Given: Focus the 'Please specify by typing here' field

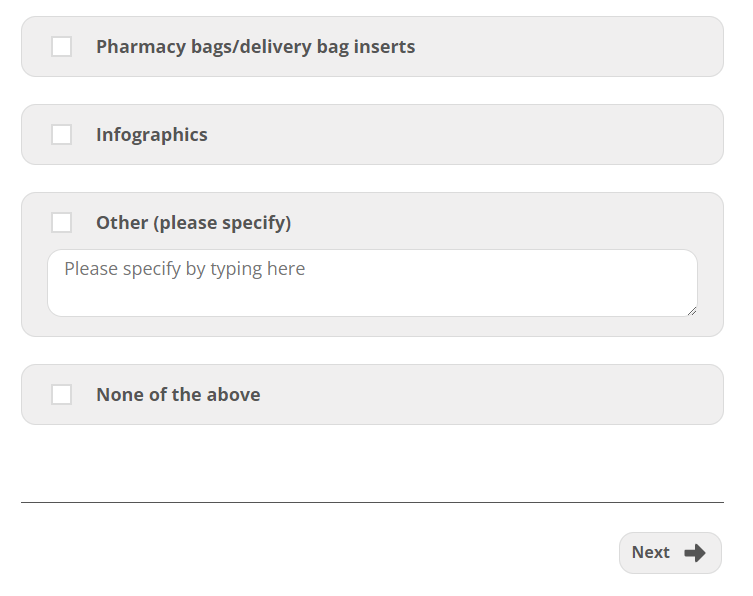Looking at the screenshot, I should [x=372, y=283].
